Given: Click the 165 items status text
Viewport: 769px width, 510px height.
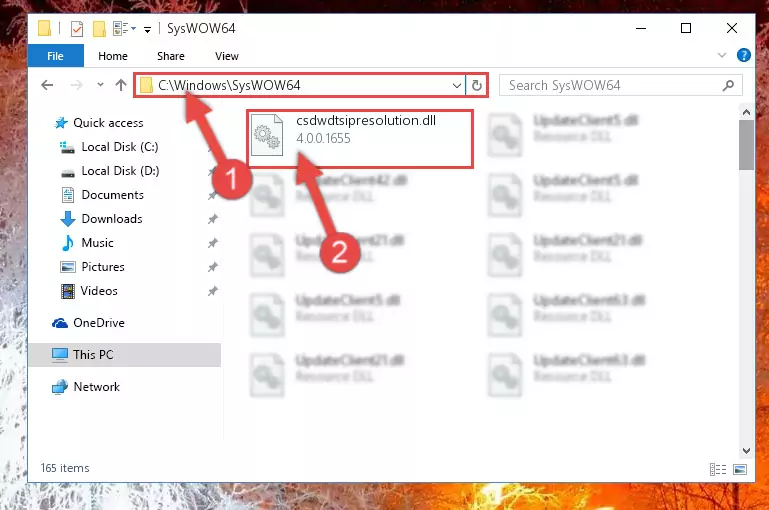Looking at the screenshot, I should [x=65, y=468].
